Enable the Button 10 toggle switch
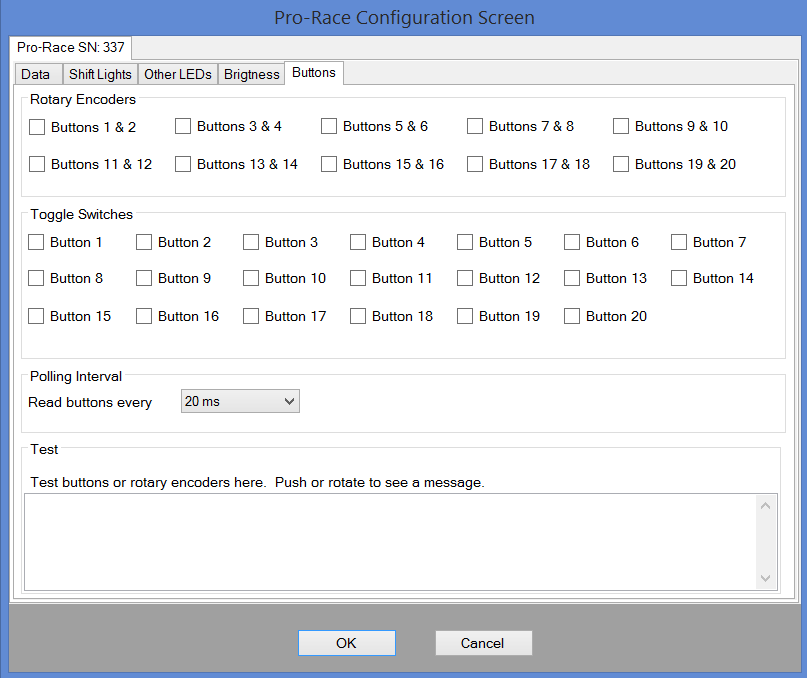The width and height of the screenshot is (807, 678). (x=251, y=279)
